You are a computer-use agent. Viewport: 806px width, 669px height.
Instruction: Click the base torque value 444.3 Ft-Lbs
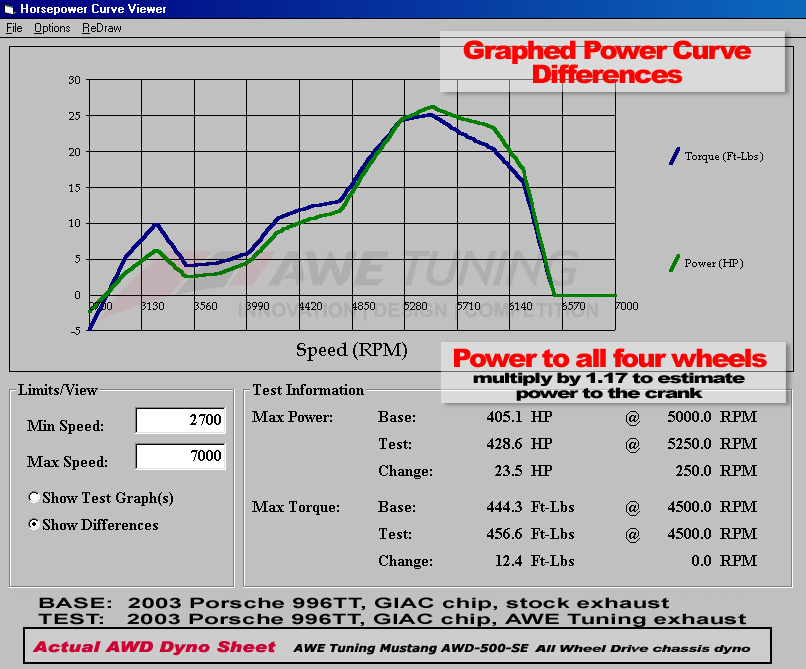(x=530, y=507)
